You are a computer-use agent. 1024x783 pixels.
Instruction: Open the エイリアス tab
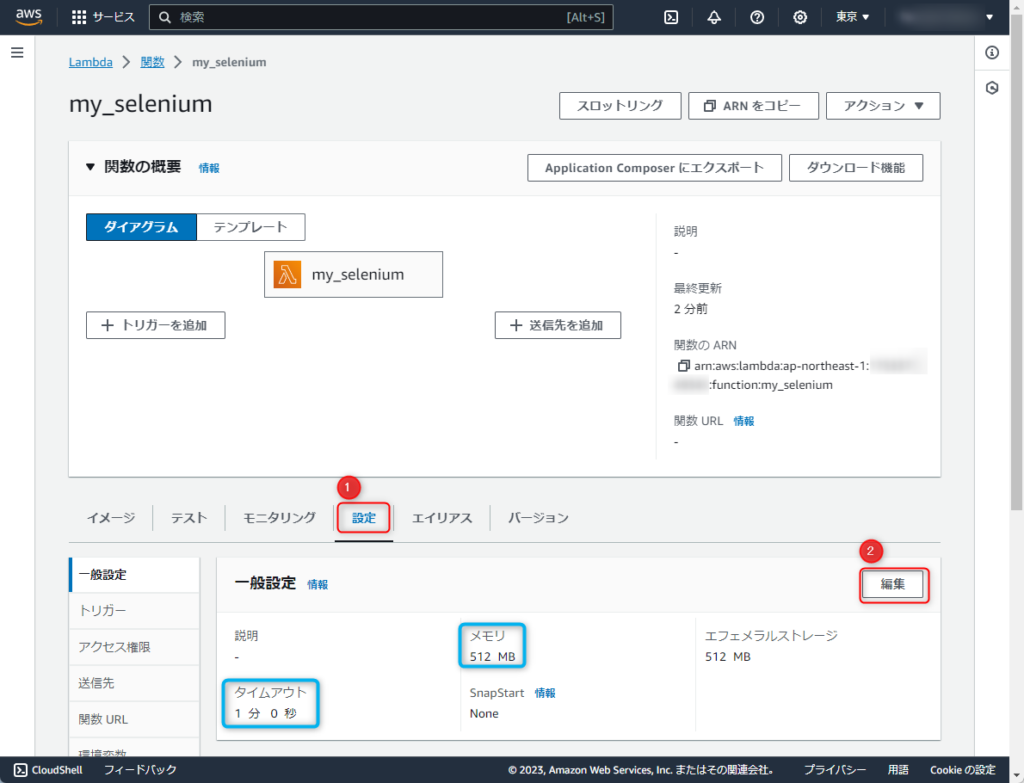coord(441,518)
